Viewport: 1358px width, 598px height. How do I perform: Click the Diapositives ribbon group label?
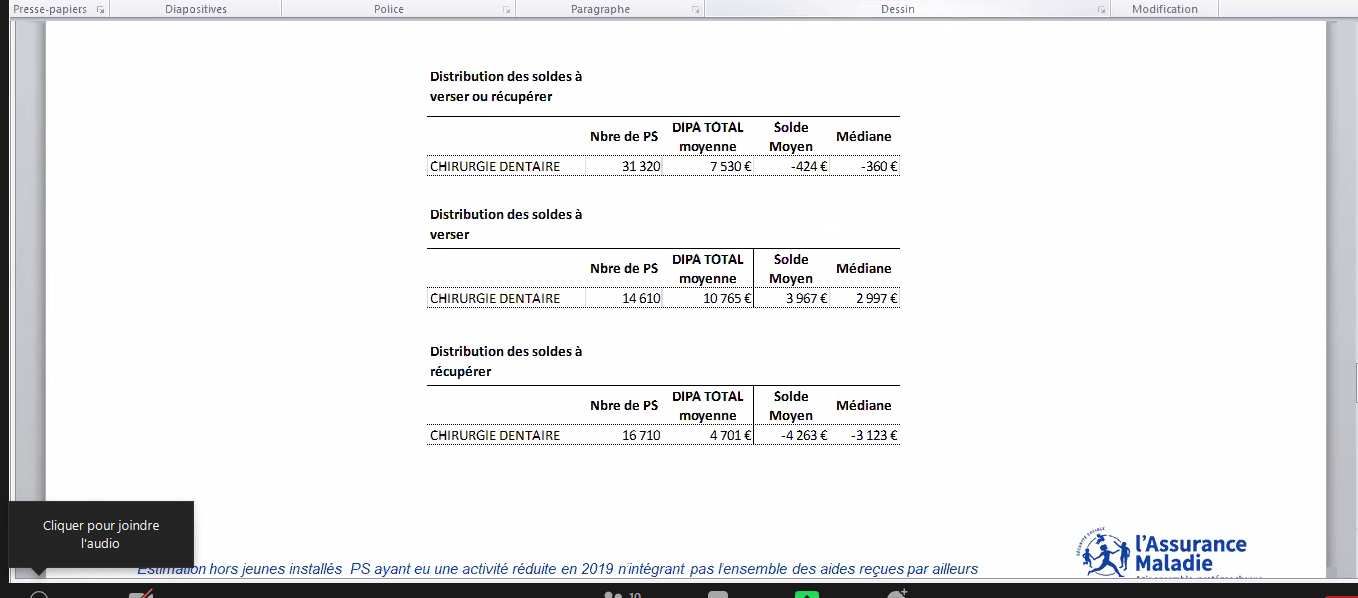click(x=195, y=9)
